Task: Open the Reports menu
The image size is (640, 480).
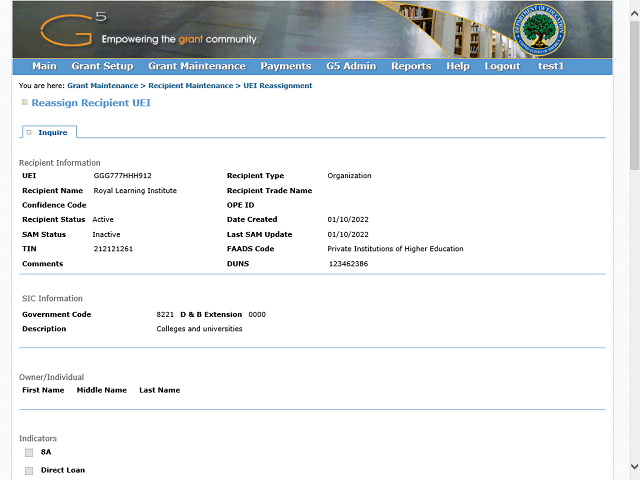Action: tap(411, 66)
